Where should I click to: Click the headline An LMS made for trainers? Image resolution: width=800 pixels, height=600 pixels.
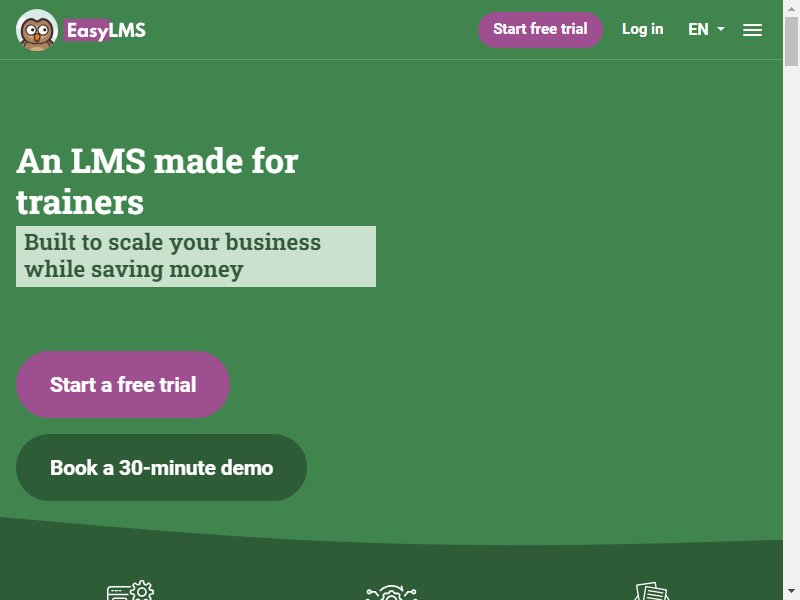click(x=157, y=181)
